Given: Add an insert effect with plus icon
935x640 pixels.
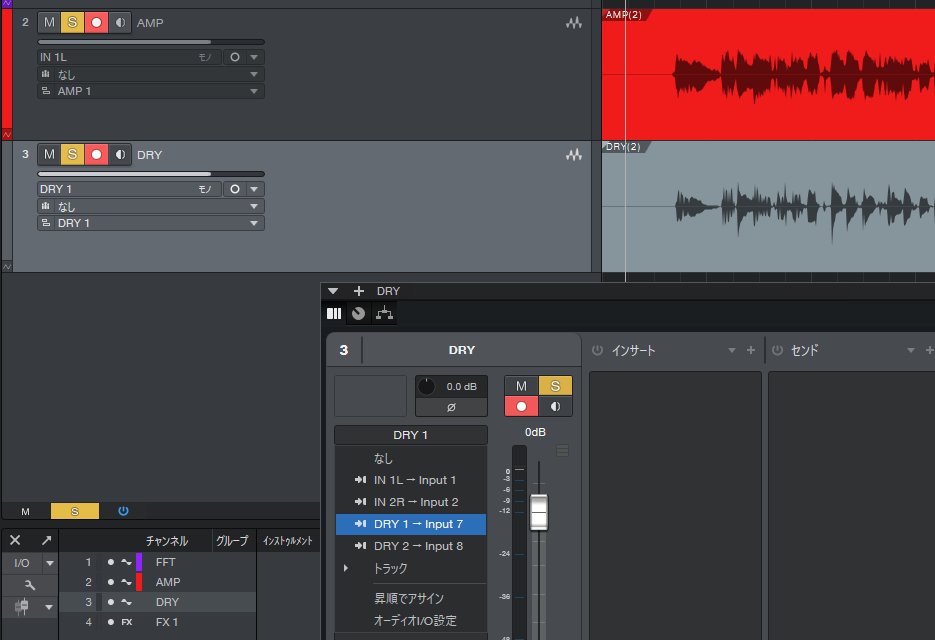Looking at the screenshot, I should 751,350.
